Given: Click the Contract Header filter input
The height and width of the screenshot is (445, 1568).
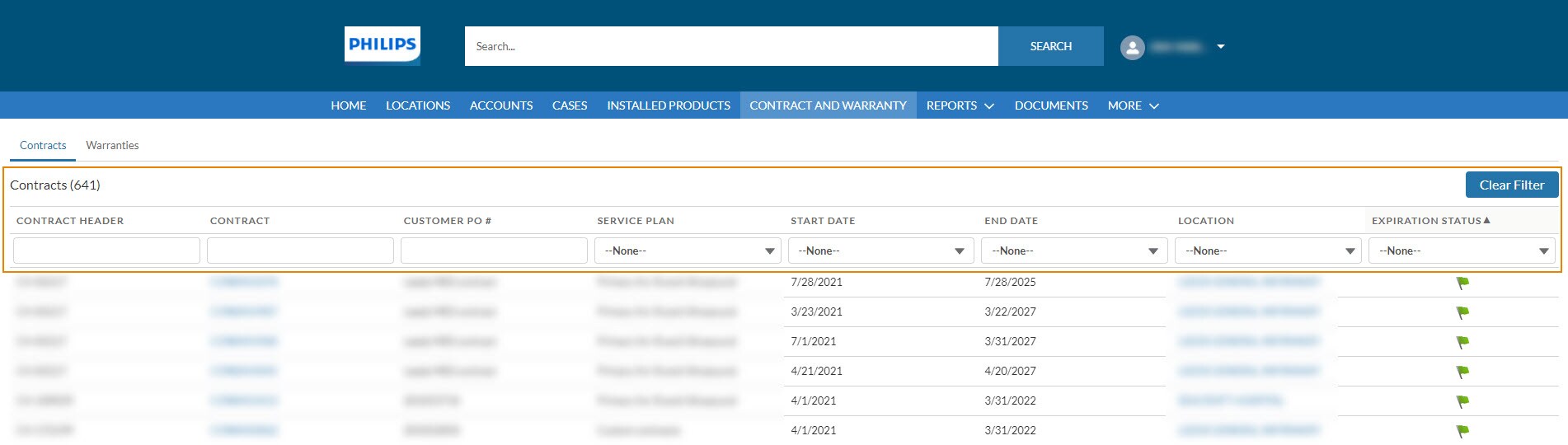Looking at the screenshot, I should pos(106,251).
